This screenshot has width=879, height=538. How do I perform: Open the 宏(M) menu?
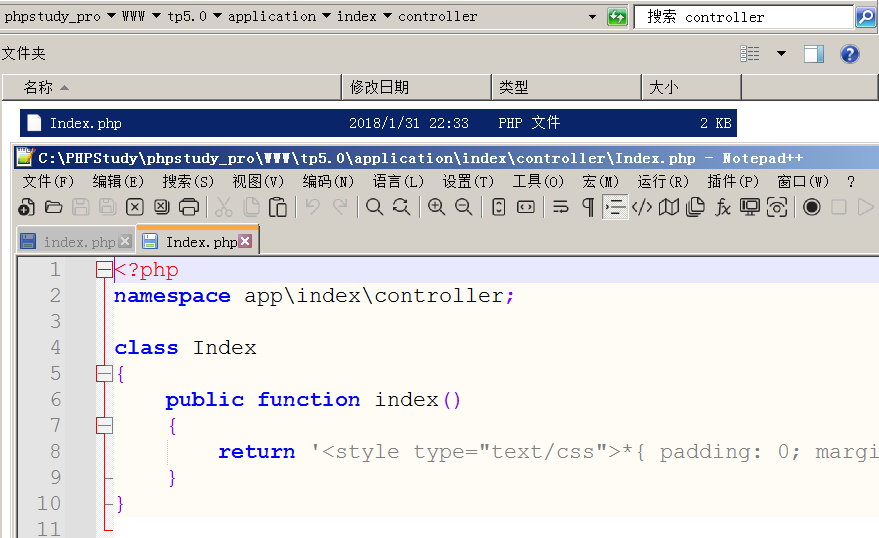pos(600,182)
